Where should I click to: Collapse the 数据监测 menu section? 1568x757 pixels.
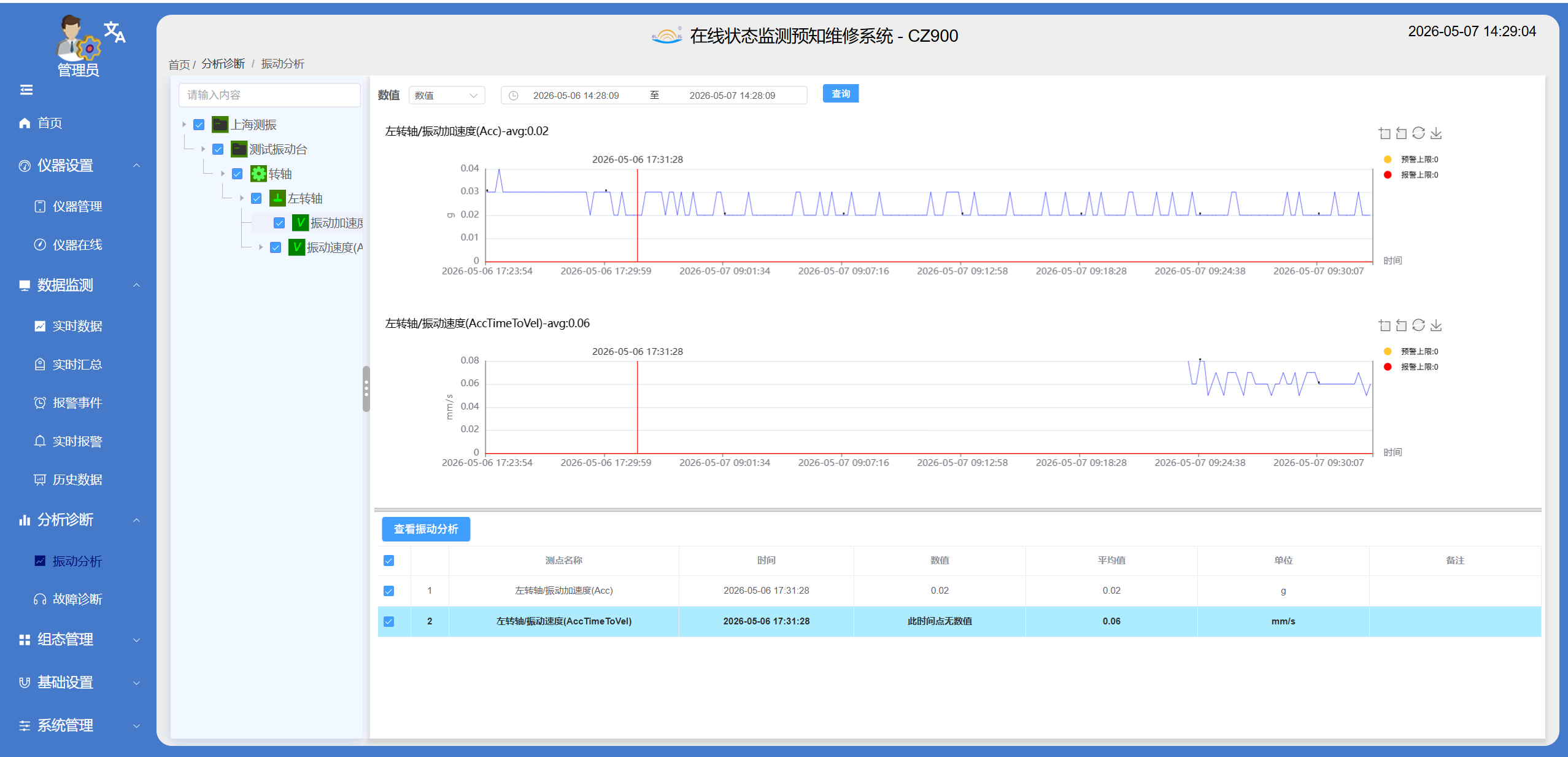79,285
